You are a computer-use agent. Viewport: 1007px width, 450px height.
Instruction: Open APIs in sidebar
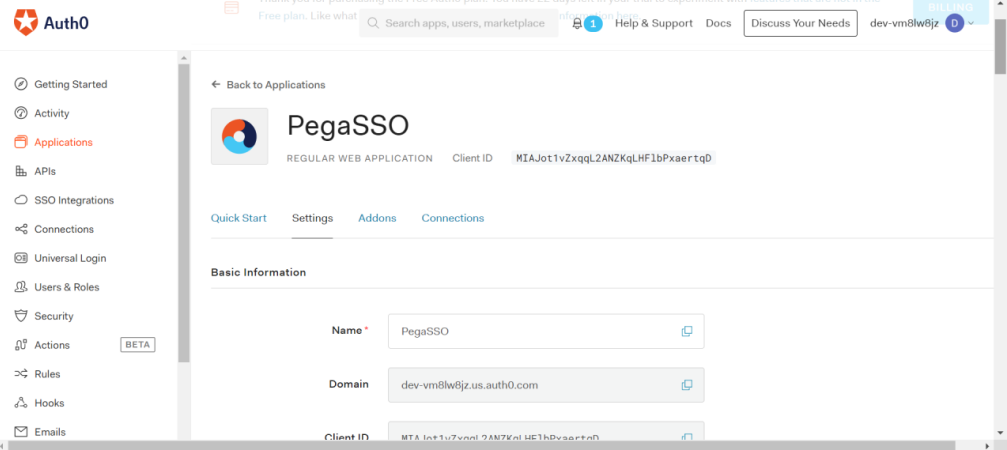[45, 171]
